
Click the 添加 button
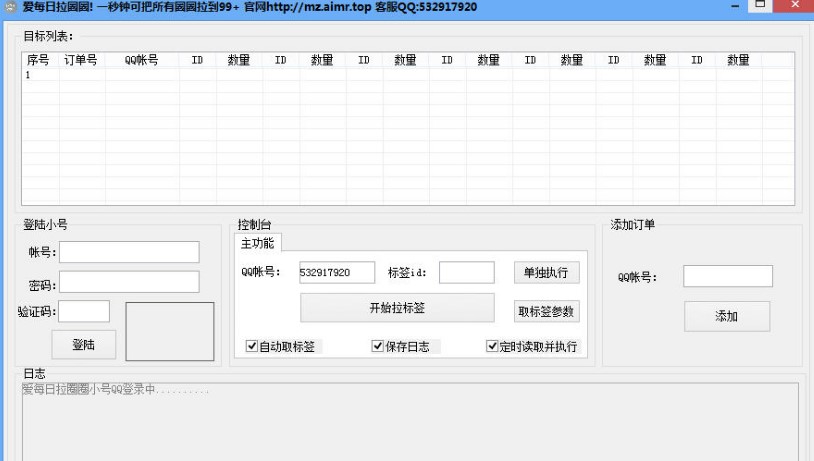tap(727, 316)
